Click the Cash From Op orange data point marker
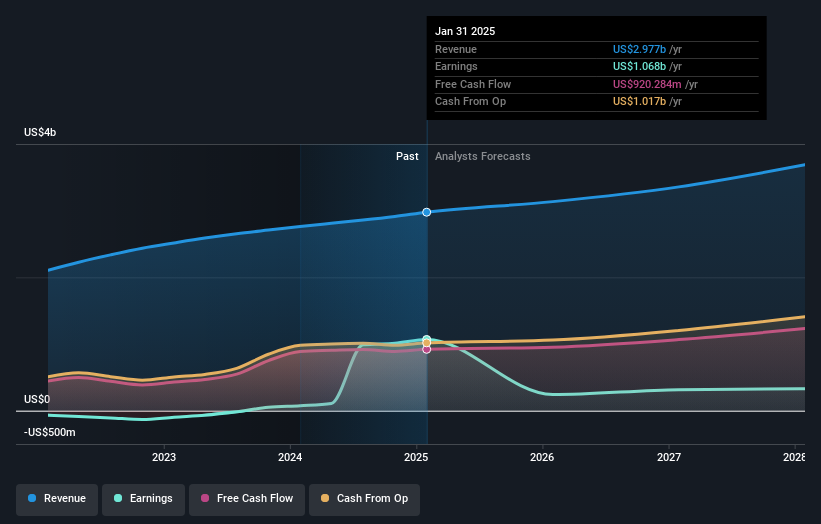Viewport: 821px width, 524px height. coord(427,343)
